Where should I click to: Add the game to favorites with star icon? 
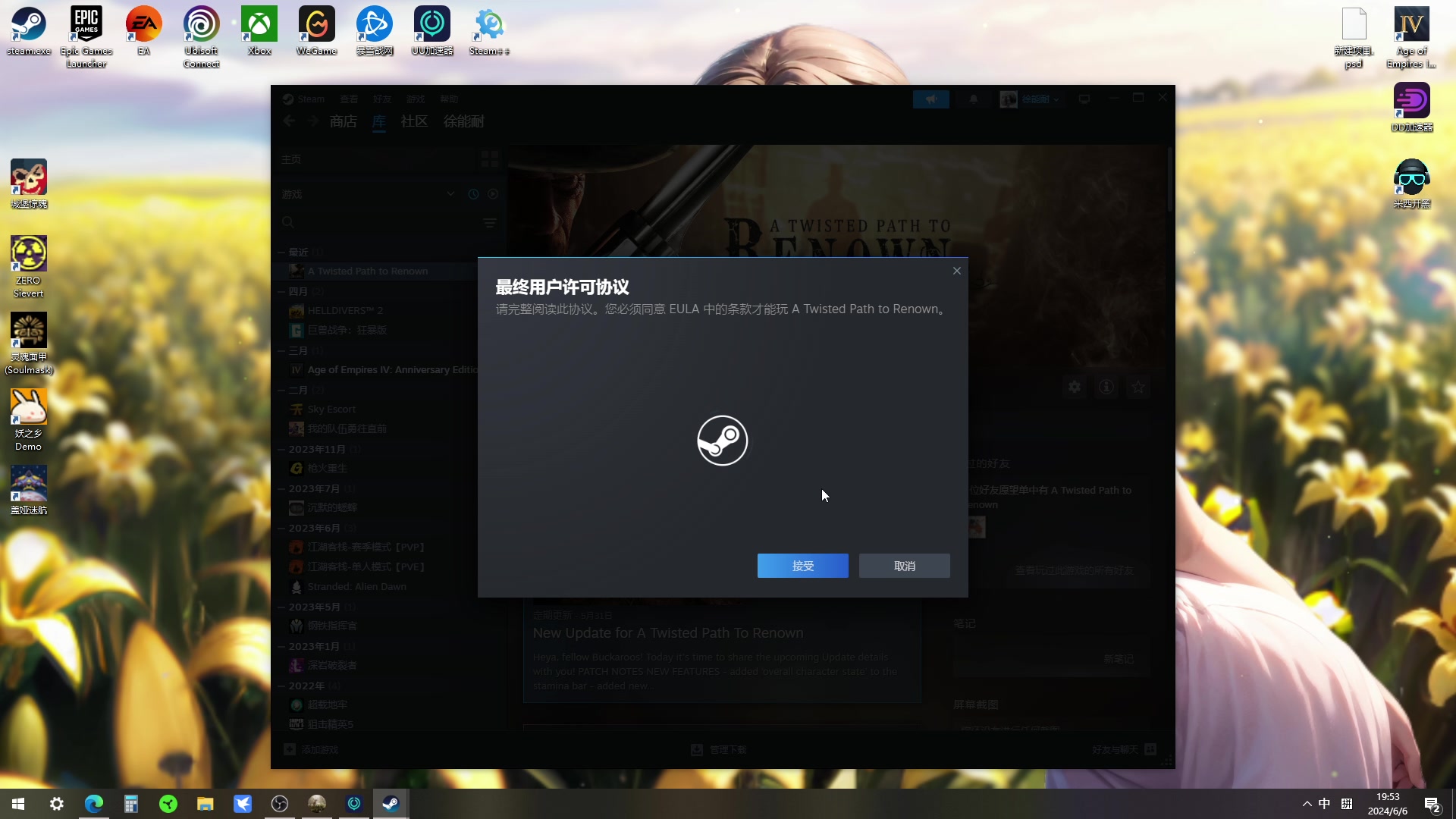point(1138,388)
